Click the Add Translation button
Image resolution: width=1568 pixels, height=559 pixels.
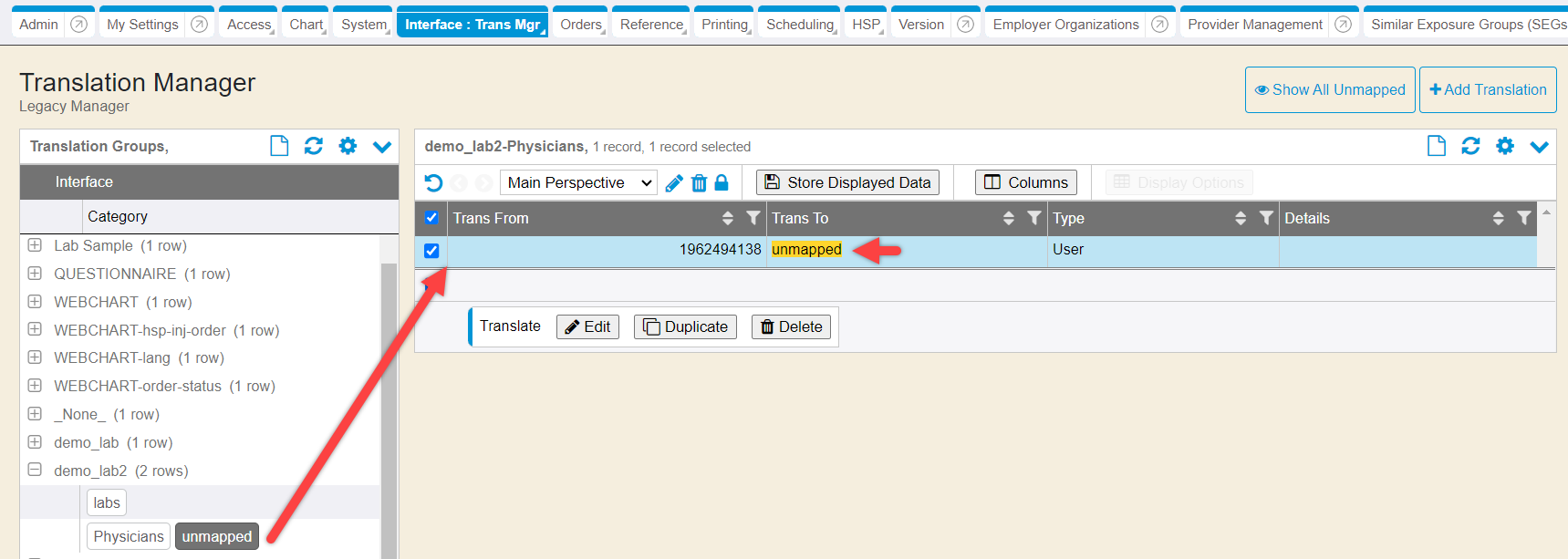click(x=1487, y=89)
